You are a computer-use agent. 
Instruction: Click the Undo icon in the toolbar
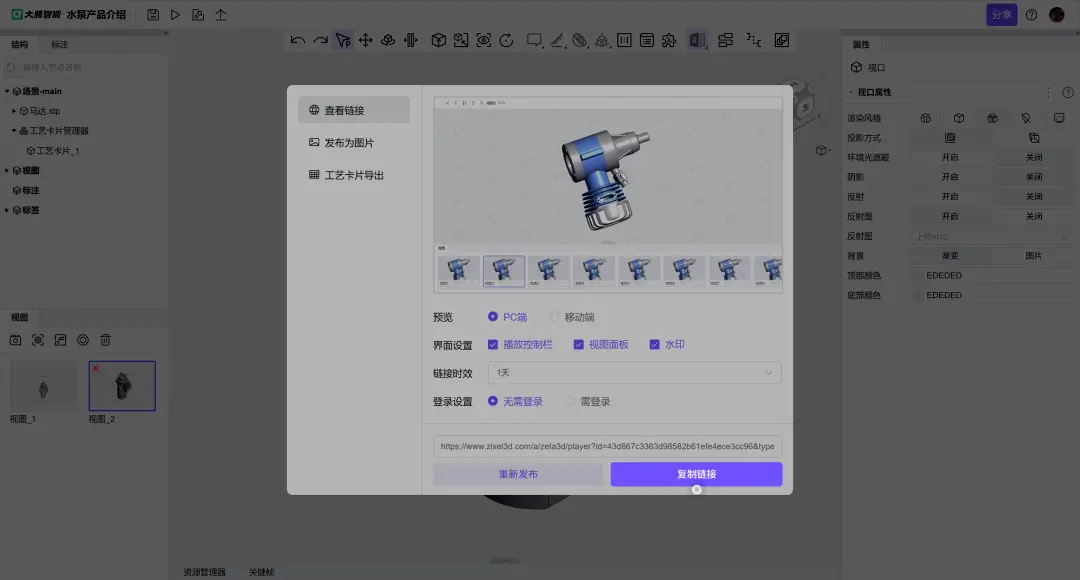click(x=297, y=40)
